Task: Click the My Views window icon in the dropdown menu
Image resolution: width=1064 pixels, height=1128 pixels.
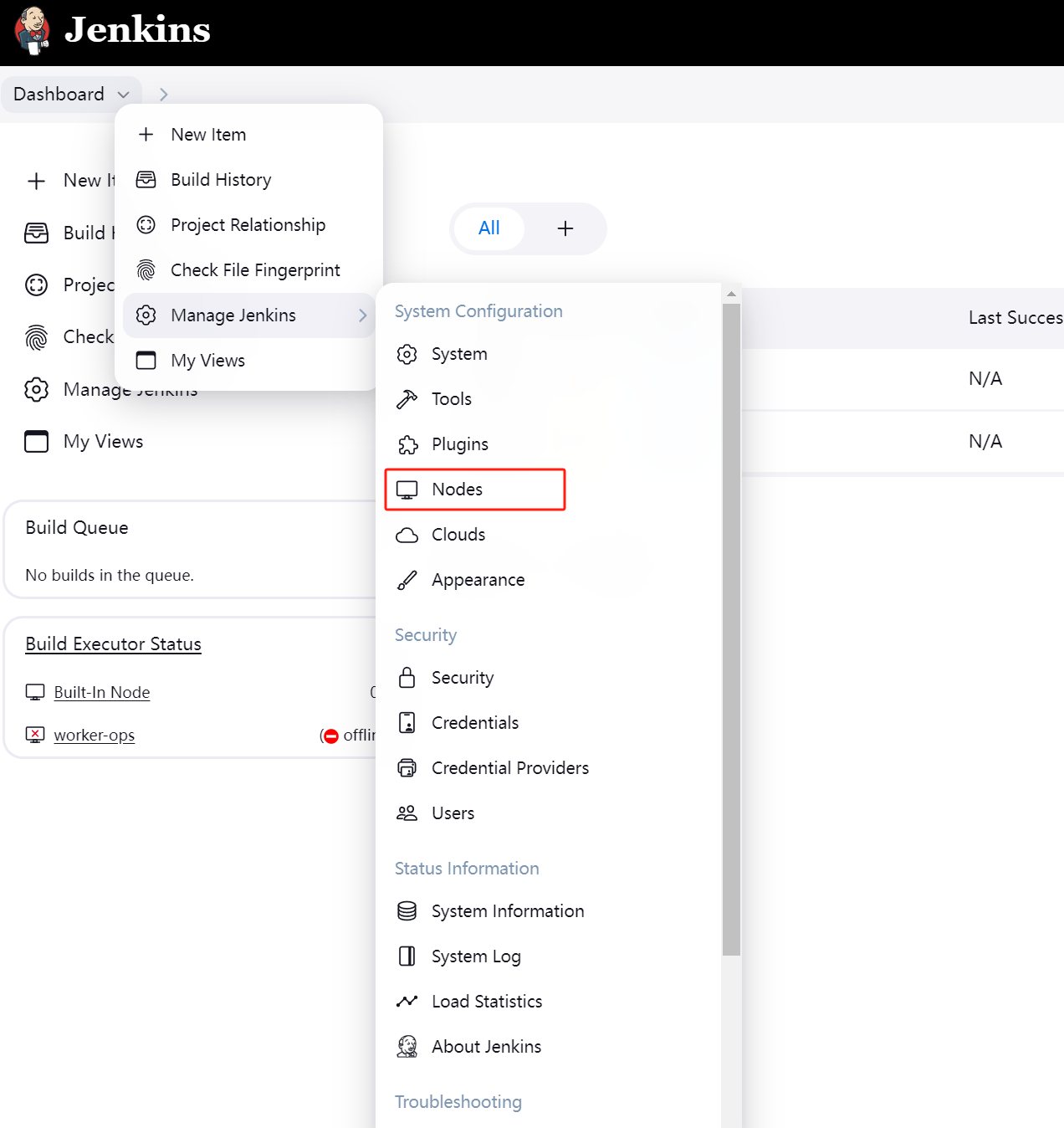Action: [146, 361]
